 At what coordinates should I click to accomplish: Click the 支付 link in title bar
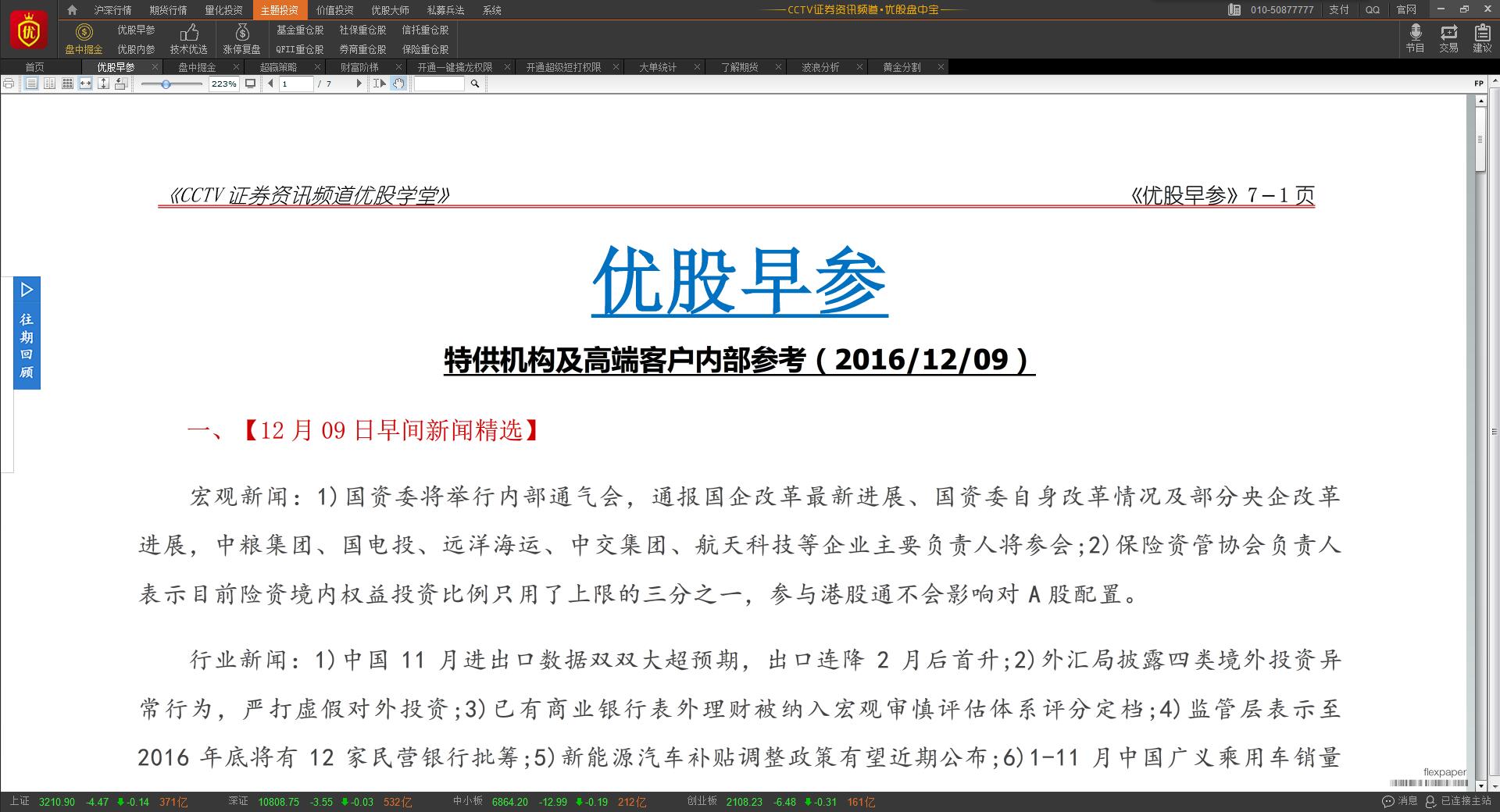point(1339,10)
